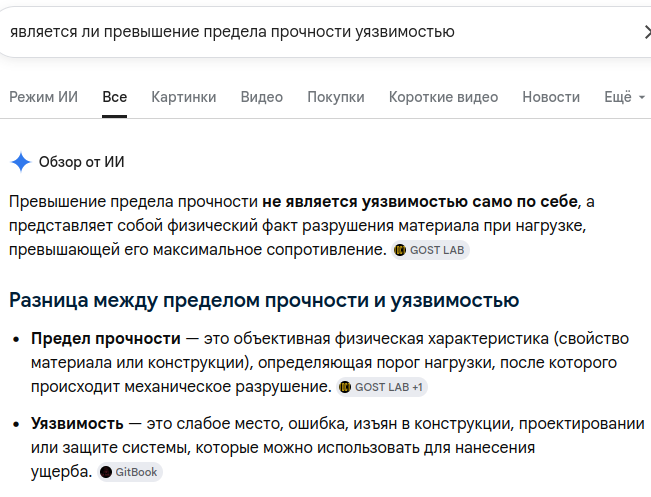The image size is (651, 497).
Task: Open the Покупки tab
Action: [x=335, y=97]
